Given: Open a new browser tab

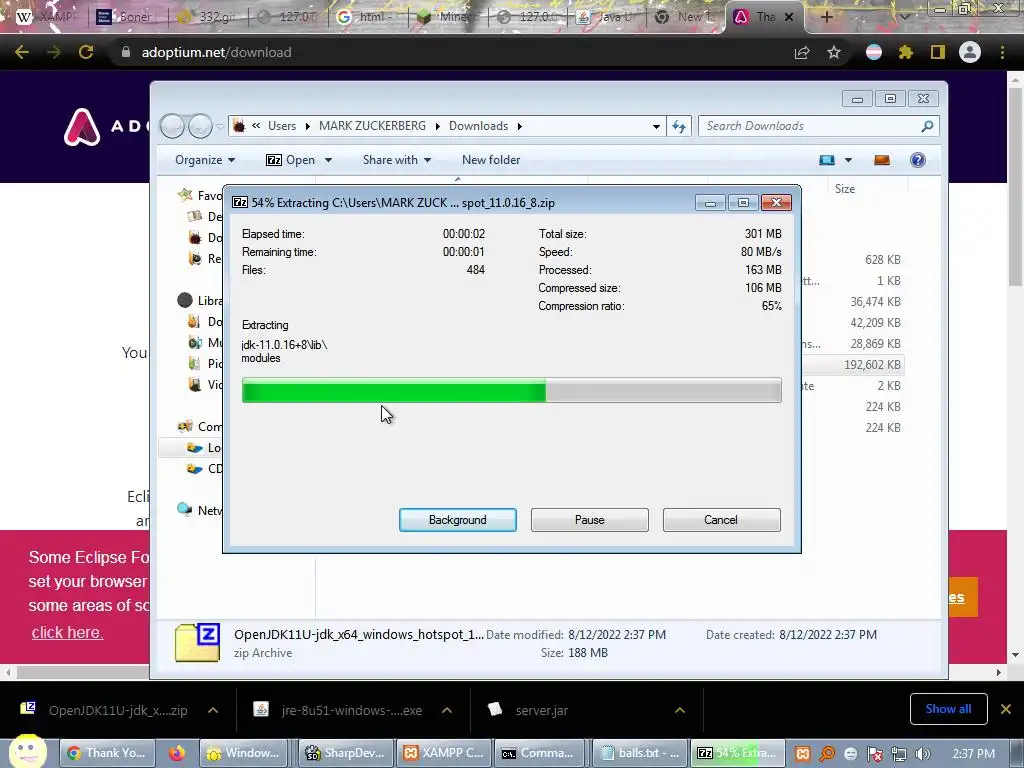Looking at the screenshot, I should (826, 17).
